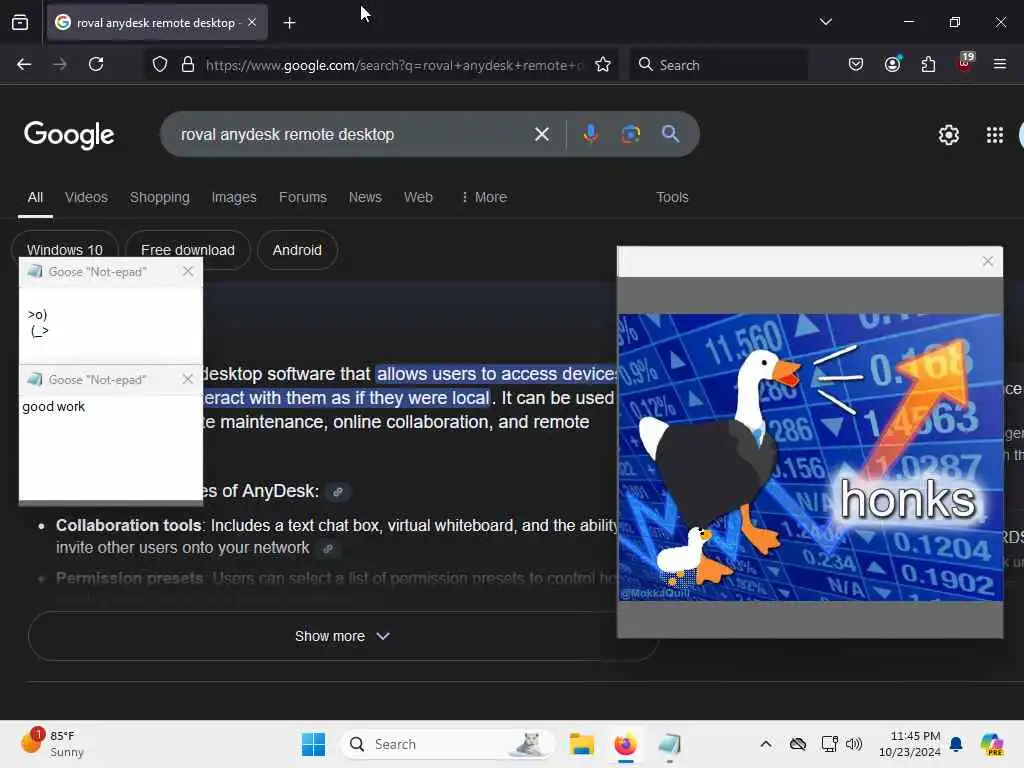Click the Firefox toolbar Search box

tap(718, 65)
